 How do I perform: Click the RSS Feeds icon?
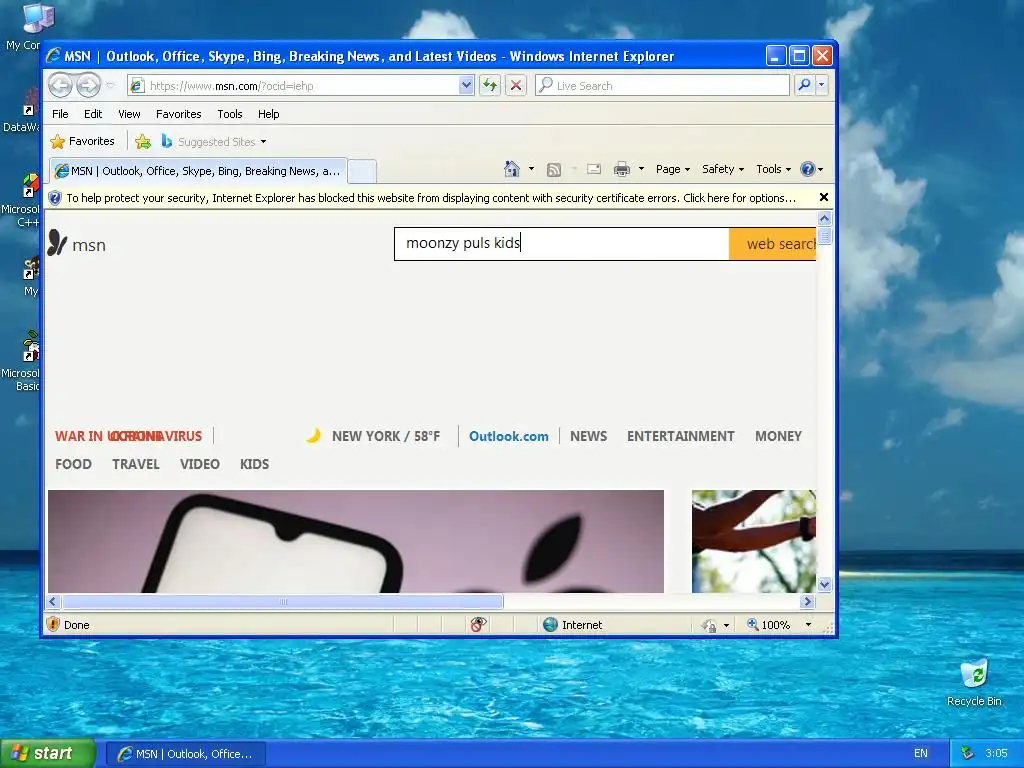tap(554, 170)
